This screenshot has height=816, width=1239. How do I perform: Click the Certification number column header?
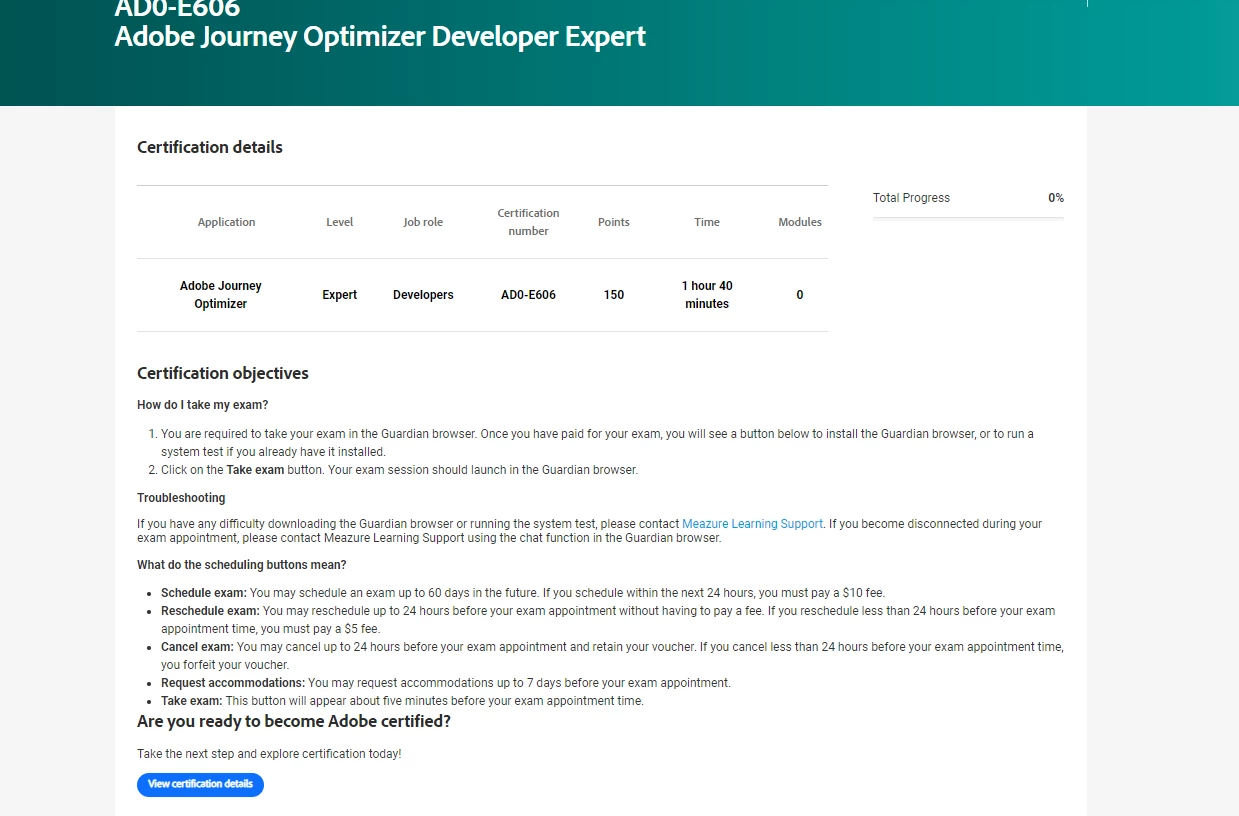528,222
